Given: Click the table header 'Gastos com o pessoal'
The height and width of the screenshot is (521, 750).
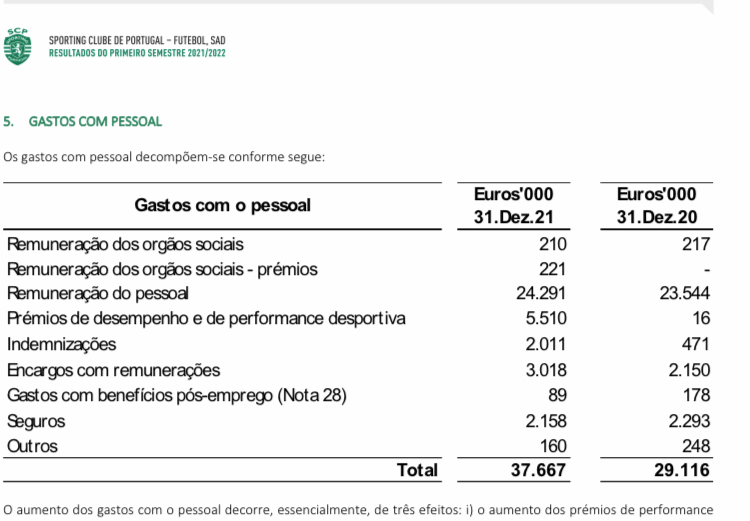Looking at the screenshot, I should [x=222, y=205].
